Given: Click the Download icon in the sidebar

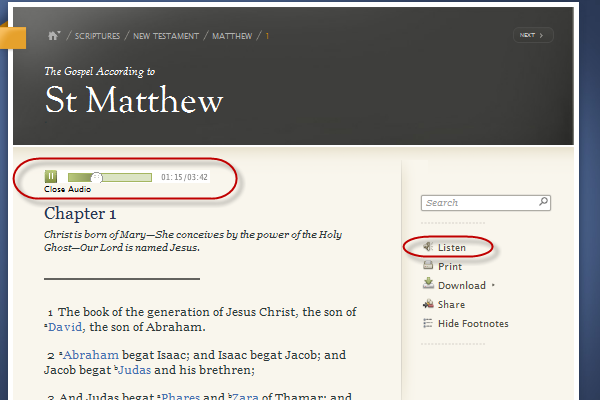Looking at the screenshot, I should [x=428, y=285].
